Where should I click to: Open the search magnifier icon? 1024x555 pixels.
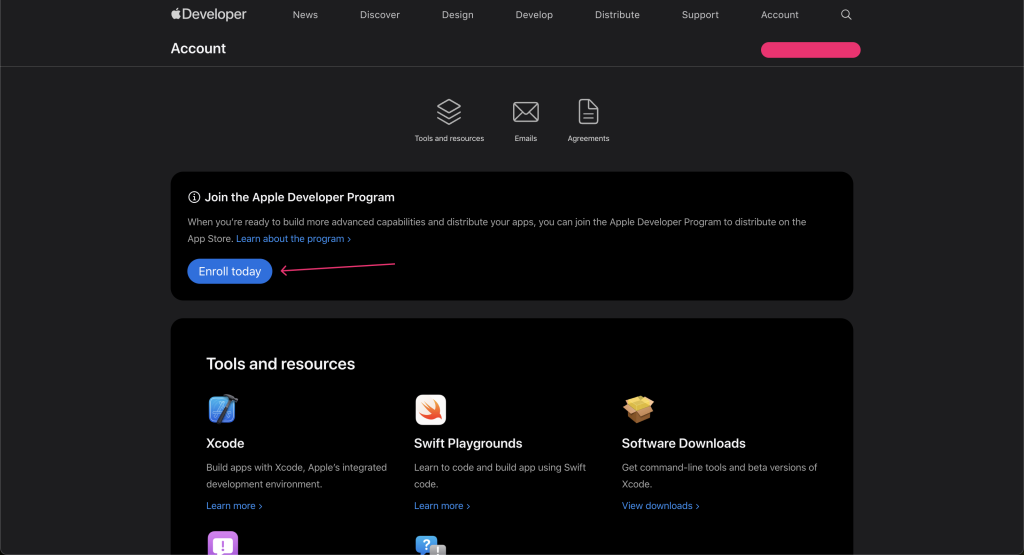pos(846,14)
